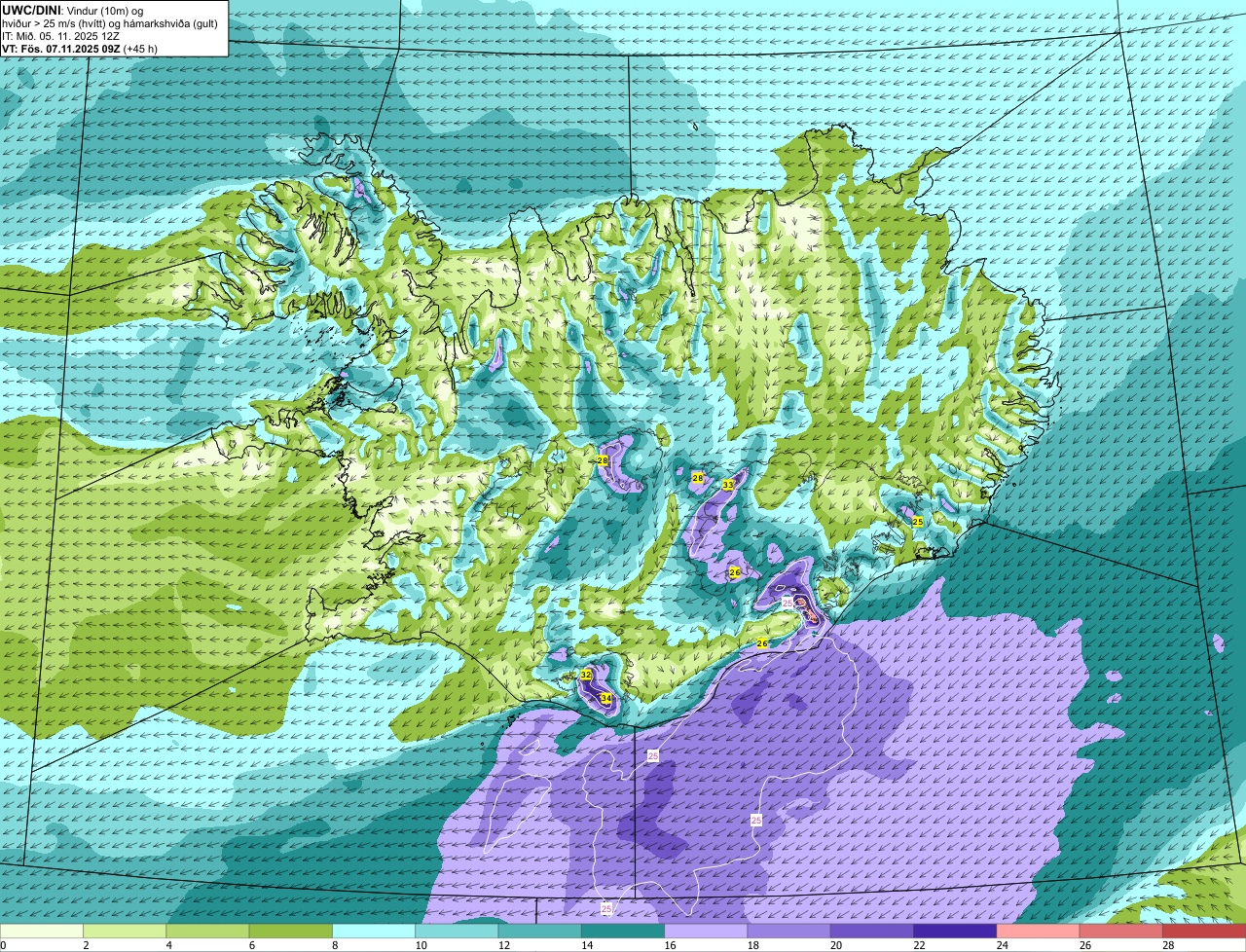Click the yellow gust label 34
This screenshot has width=1246, height=952.
click(606, 698)
